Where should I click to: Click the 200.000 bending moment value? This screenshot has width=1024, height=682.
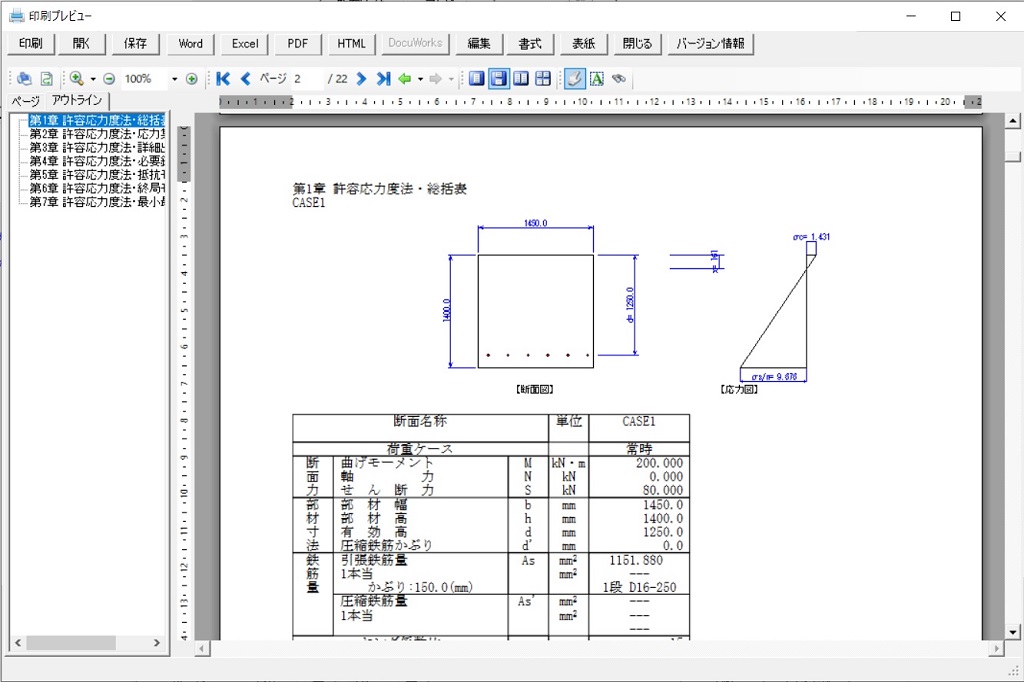tap(659, 463)
